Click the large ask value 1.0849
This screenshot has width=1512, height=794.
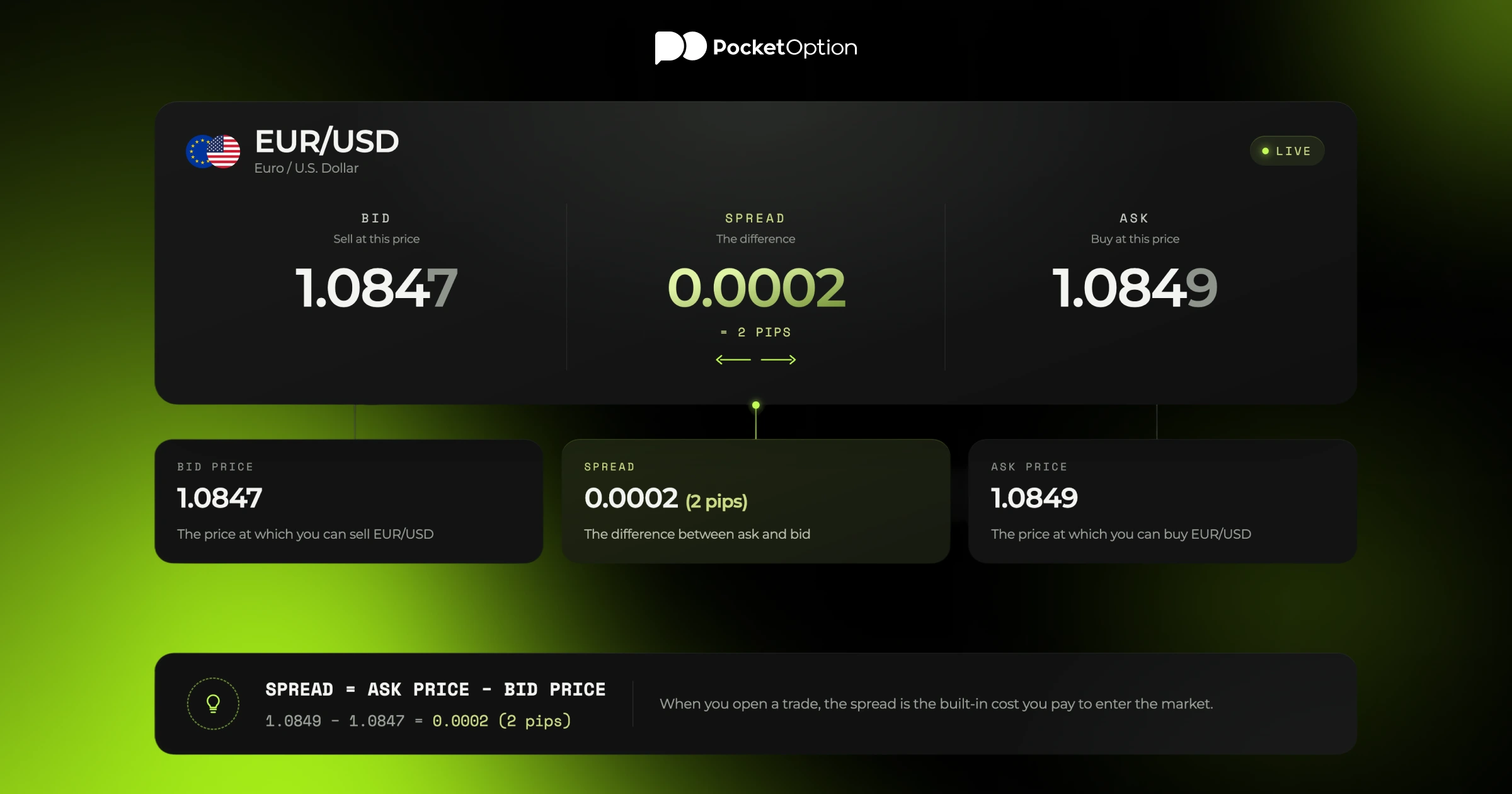coord(1135,288)
